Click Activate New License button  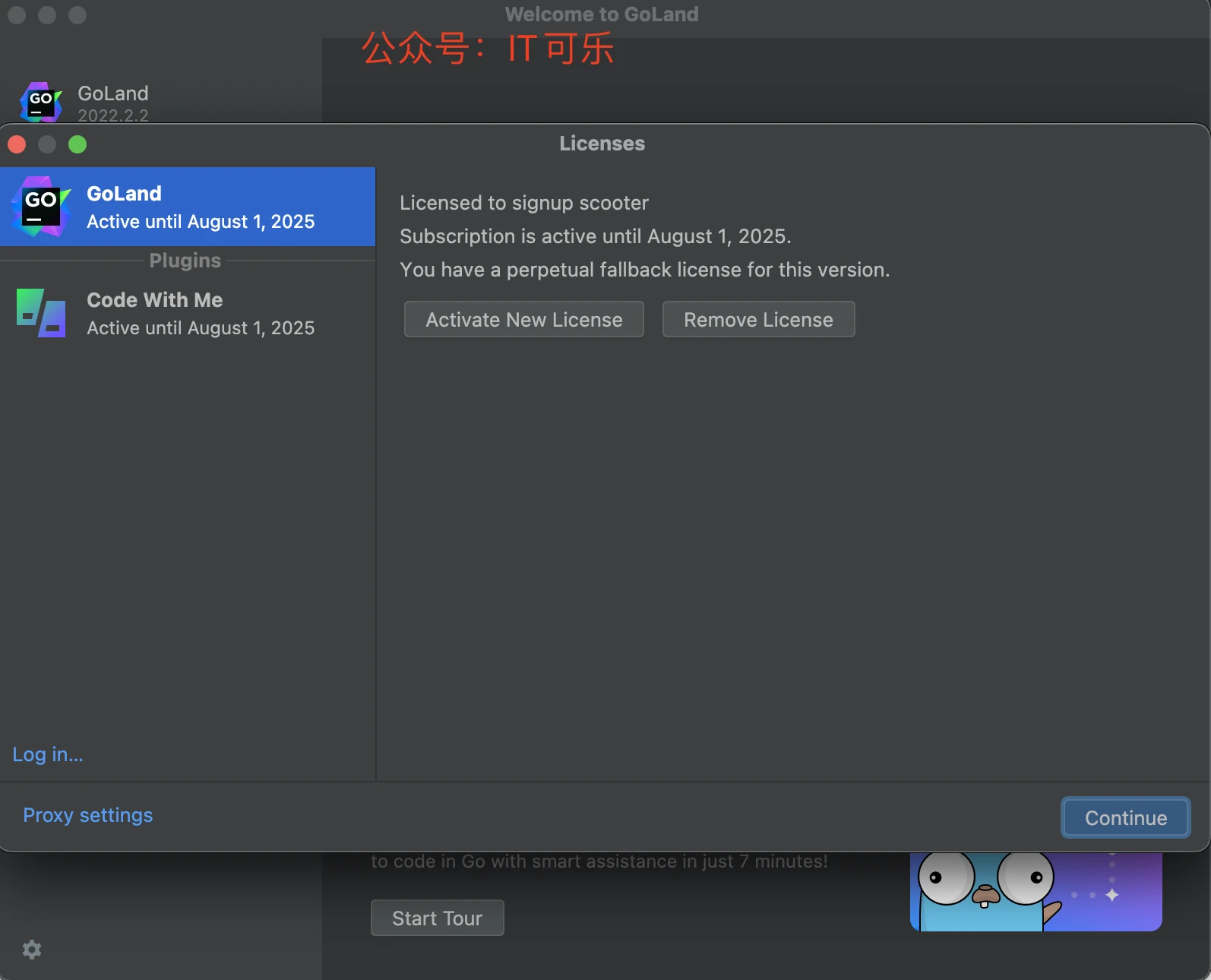(x=524, y=319)
